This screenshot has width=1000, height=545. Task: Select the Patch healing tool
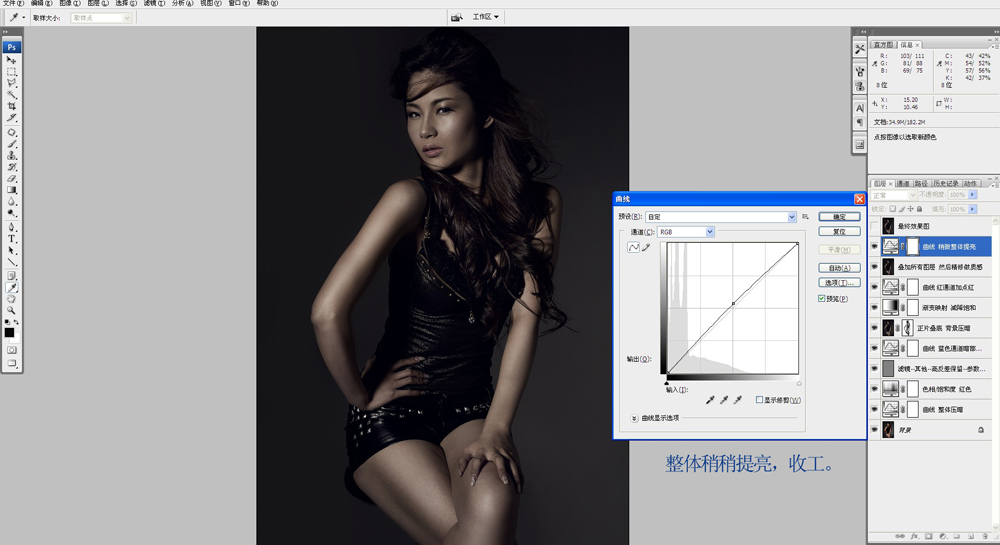[x=11, y=133]
